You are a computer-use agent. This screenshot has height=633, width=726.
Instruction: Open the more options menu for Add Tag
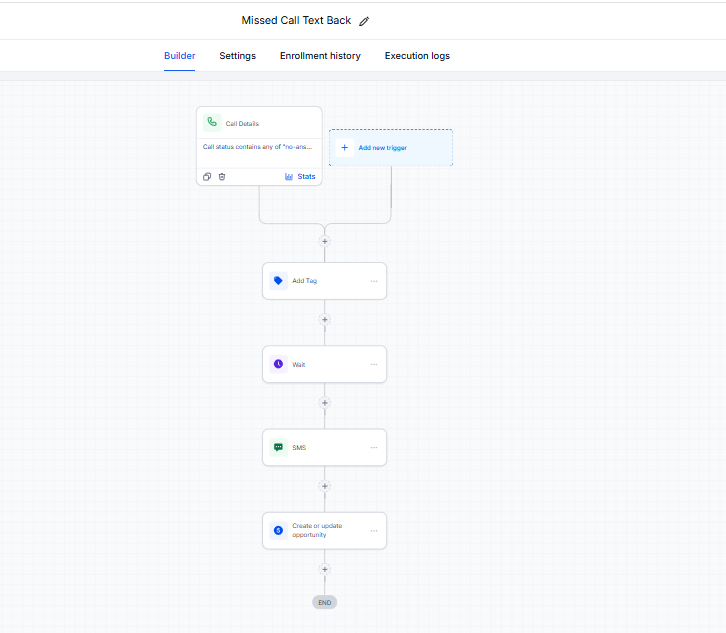click(374, 281)
